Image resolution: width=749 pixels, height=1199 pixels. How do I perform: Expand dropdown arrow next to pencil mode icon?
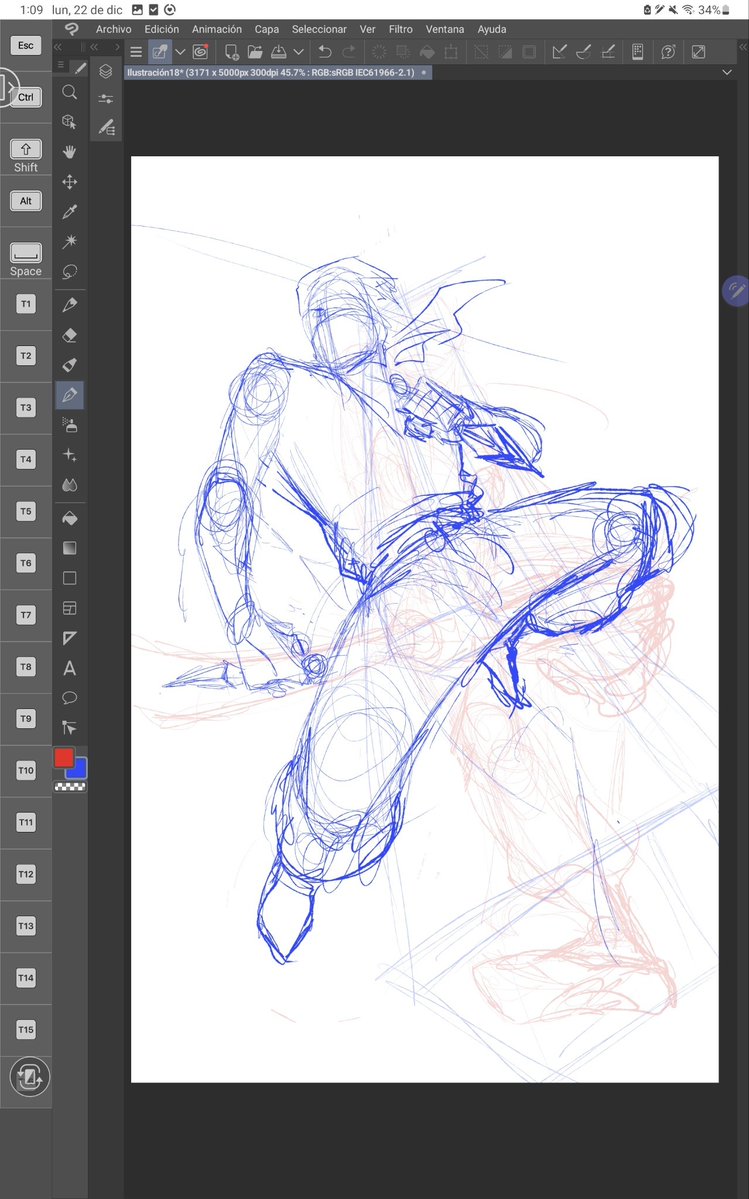pos(180,52)
